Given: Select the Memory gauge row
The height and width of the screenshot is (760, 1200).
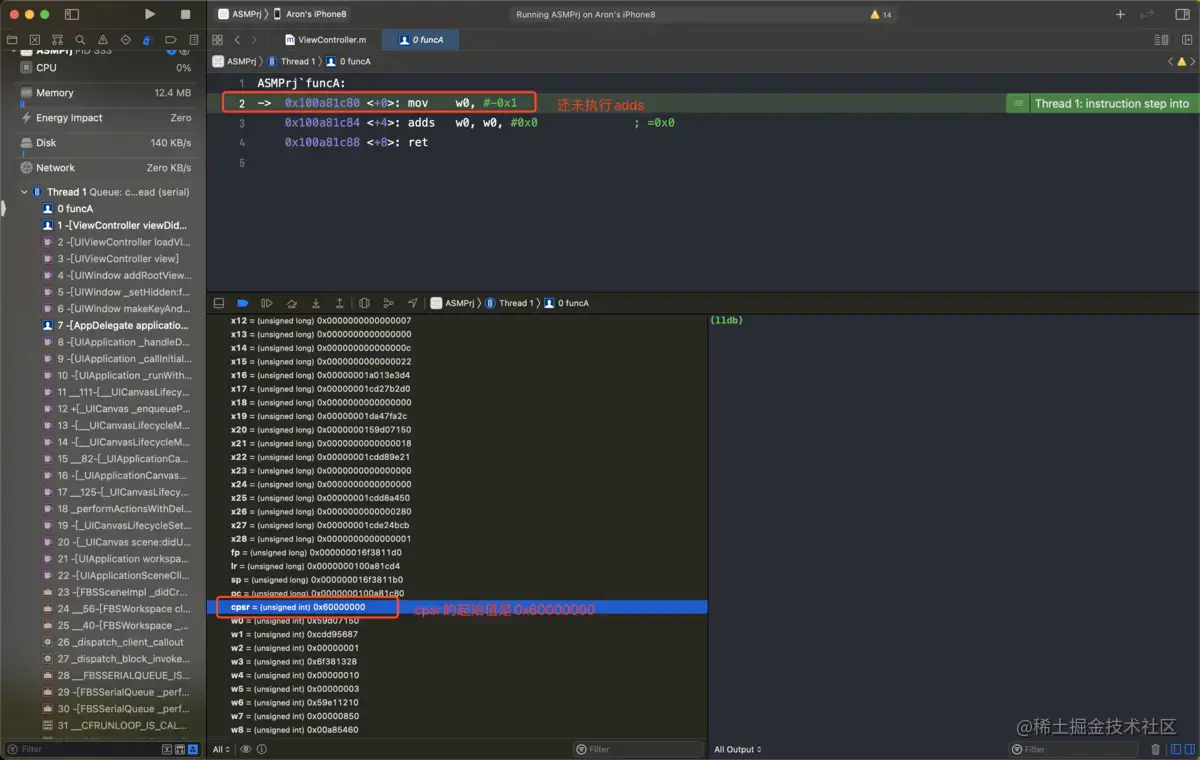Looking at the screenshot, I should pos(104,93).
